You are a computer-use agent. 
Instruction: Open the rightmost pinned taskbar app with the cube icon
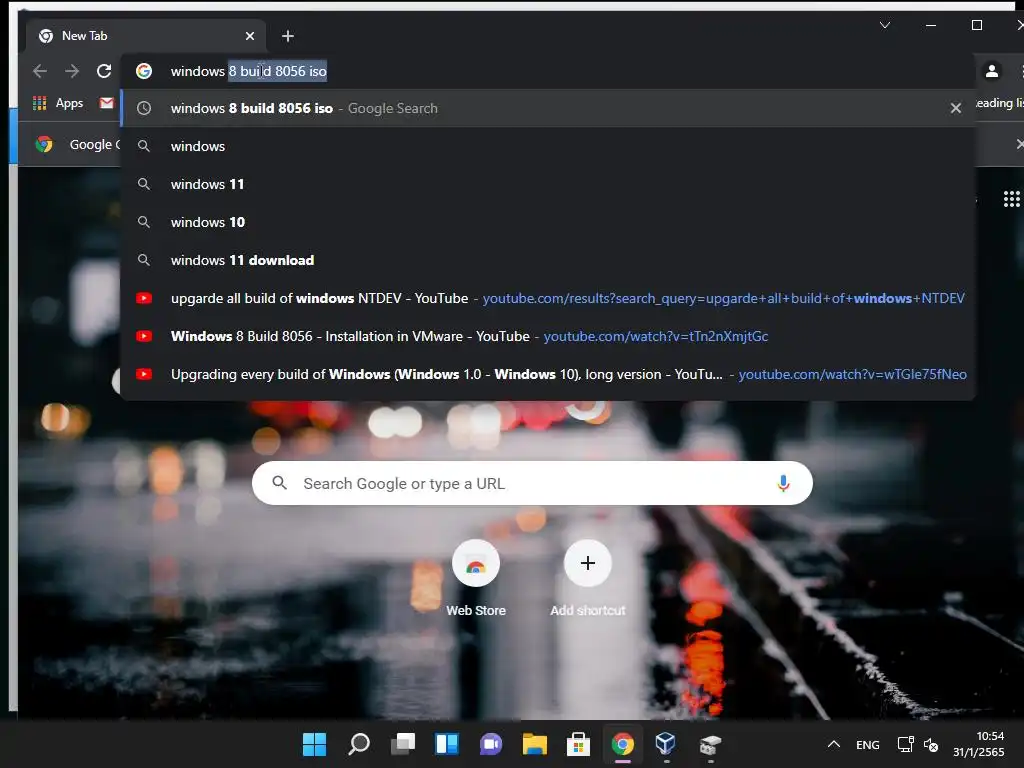710,744
